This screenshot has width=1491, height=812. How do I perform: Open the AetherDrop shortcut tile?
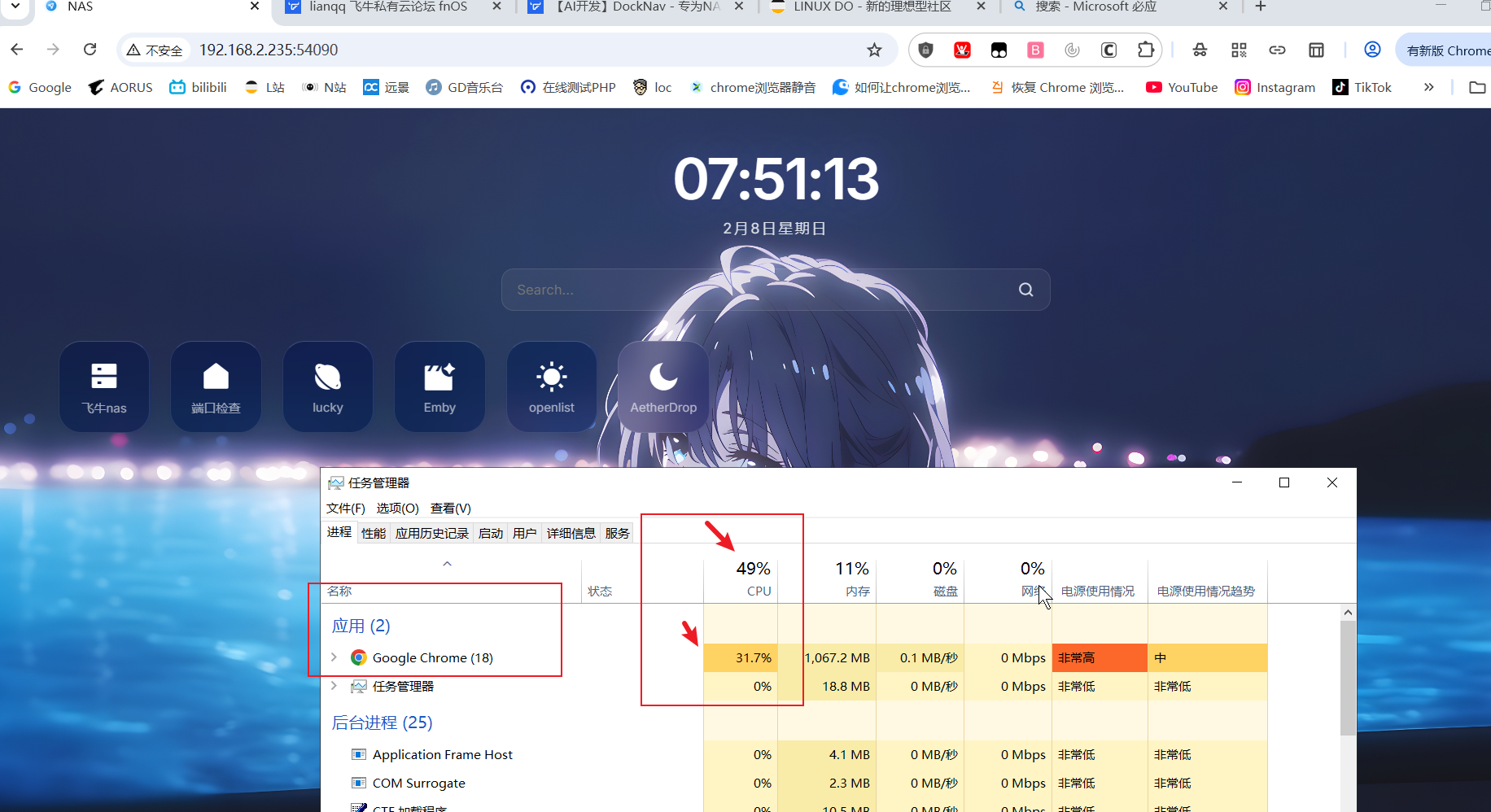point(663,386)
